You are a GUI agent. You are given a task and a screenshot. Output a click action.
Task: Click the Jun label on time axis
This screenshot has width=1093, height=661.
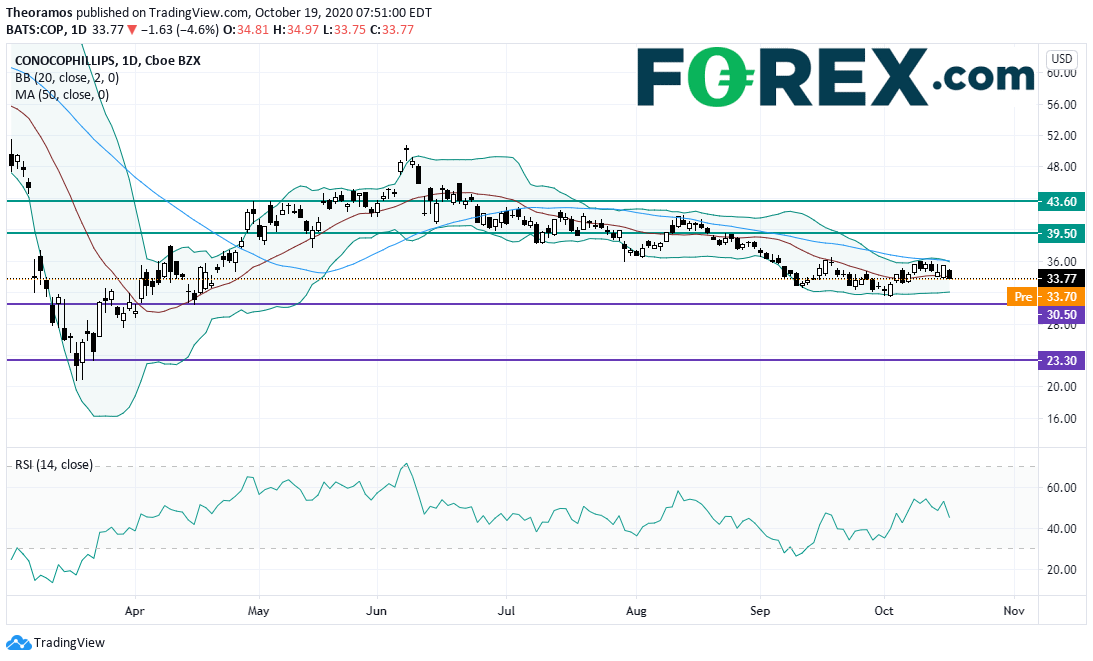point(376,611)
